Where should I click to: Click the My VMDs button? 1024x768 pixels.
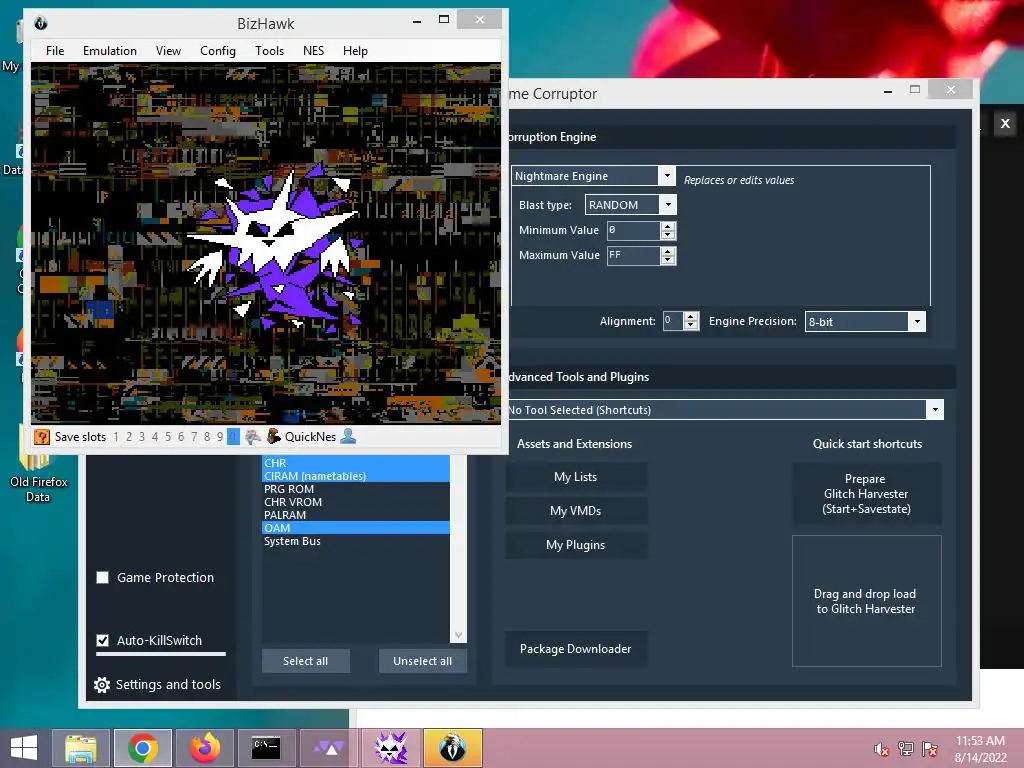click(x=575, y=511)
